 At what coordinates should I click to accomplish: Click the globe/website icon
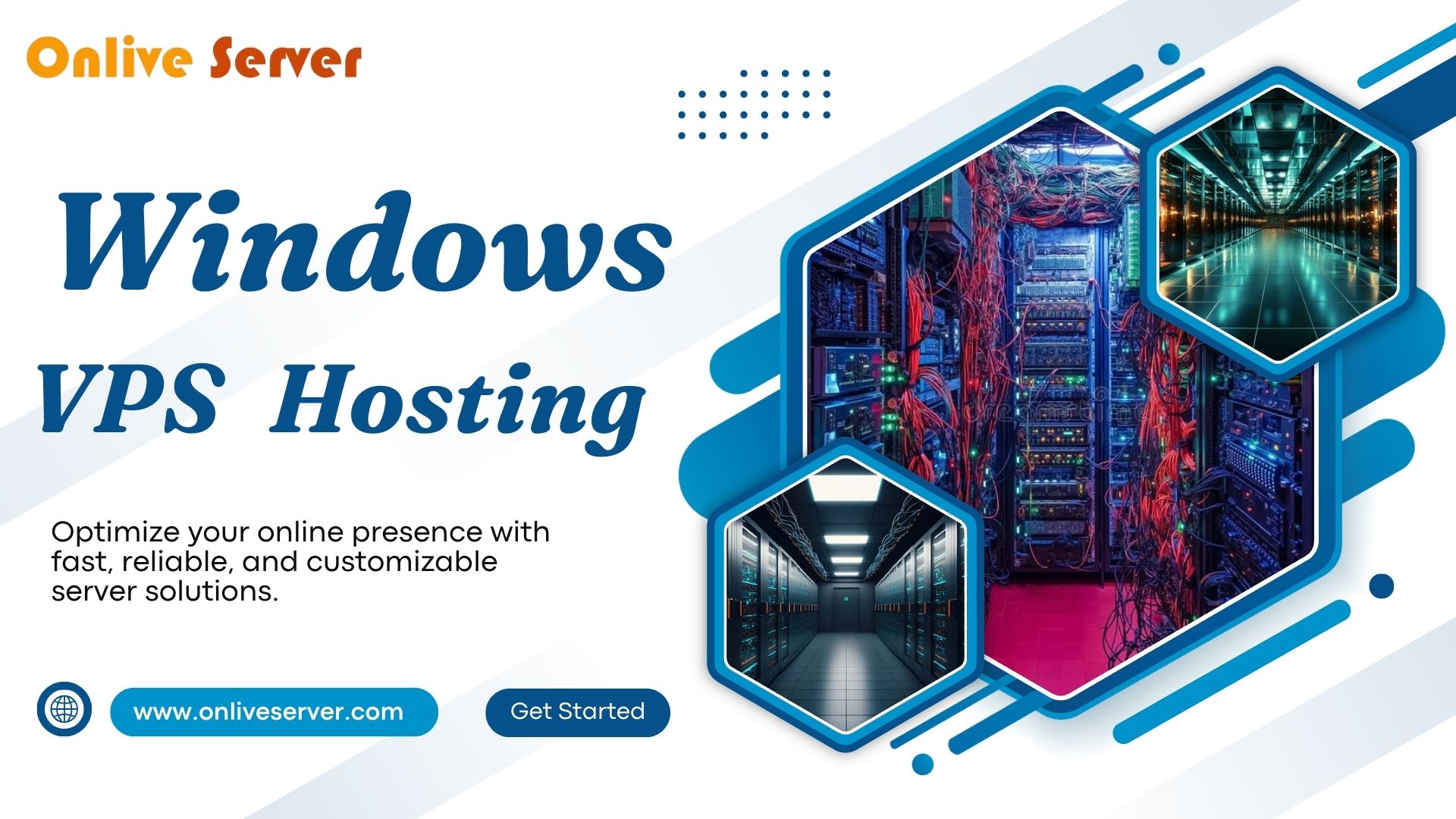pos(62,713)
